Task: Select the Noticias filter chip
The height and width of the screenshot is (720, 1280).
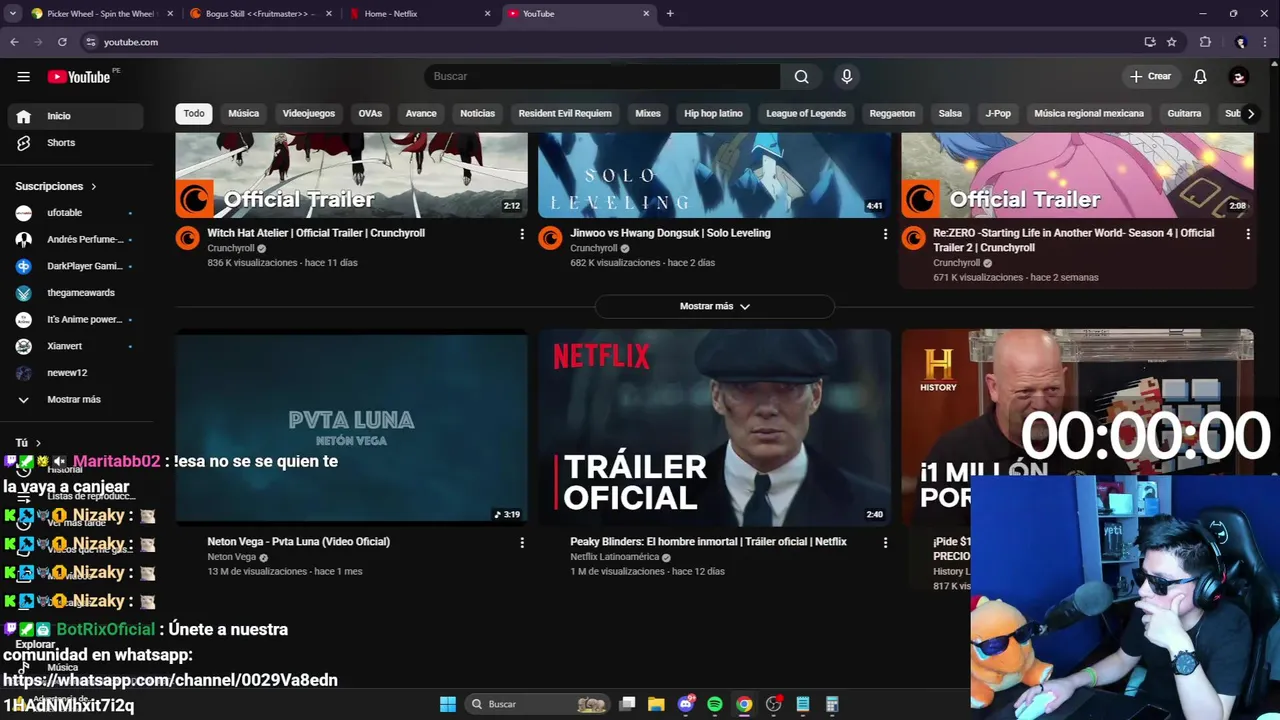Action: (x=477, y=113)
